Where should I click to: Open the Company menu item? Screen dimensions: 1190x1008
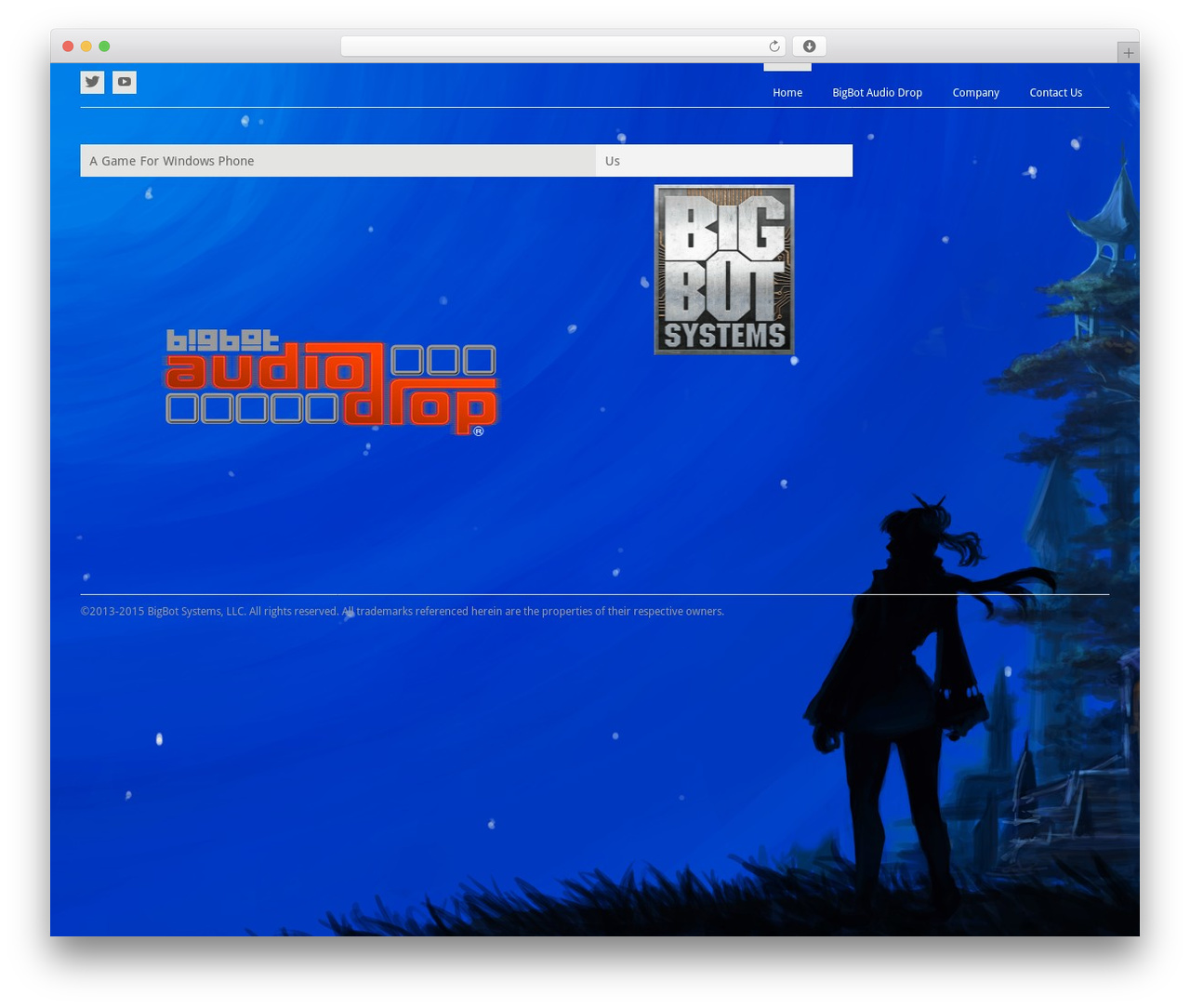(x=975, y=93)
